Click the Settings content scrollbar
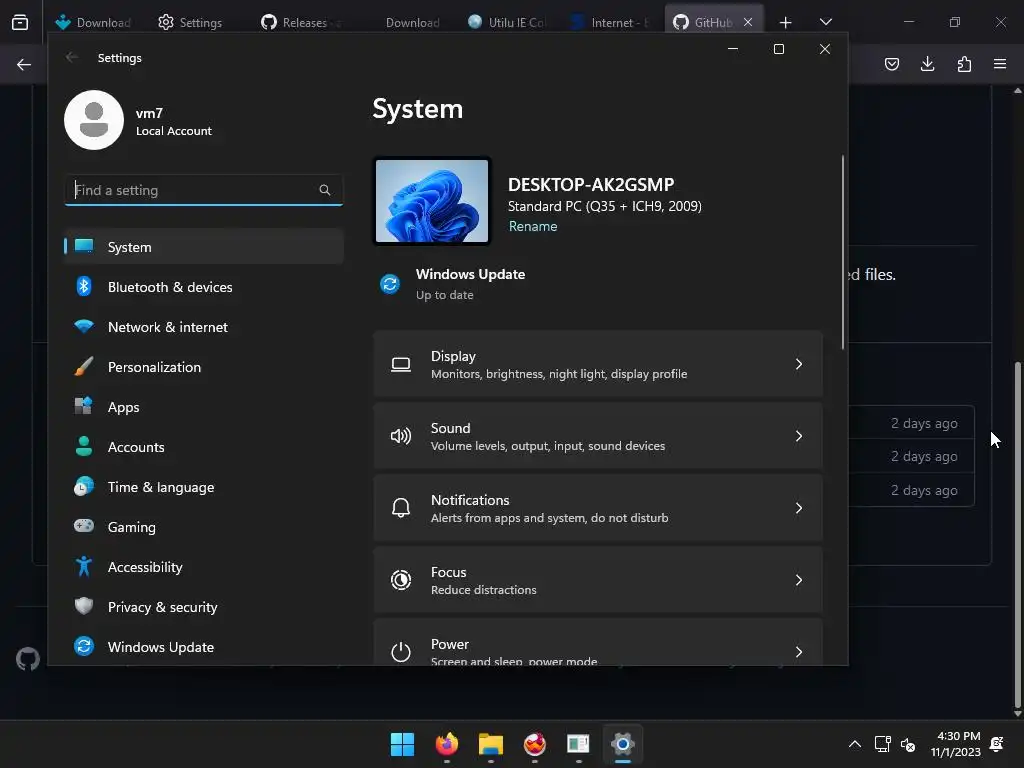Viewport: 1024px width, 768px height. click(x=843, y=252)
